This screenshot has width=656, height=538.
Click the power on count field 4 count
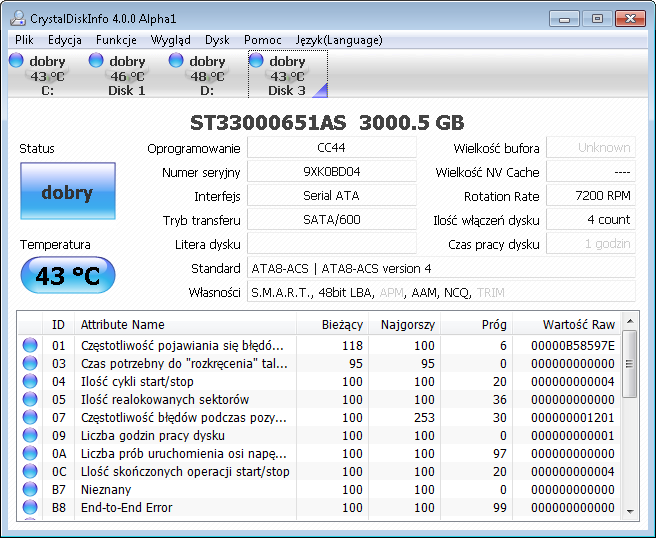[x=591, y=220]
